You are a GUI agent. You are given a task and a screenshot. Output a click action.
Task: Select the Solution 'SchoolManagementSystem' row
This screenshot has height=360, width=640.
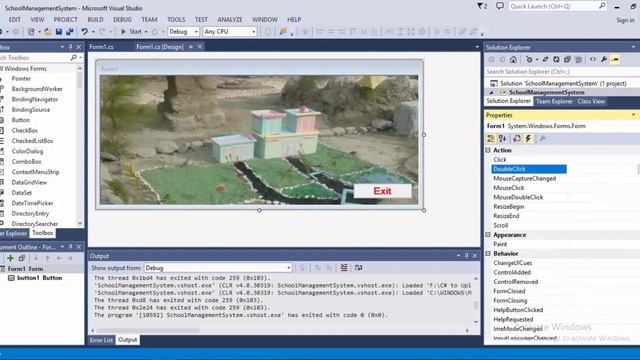coord(562,83)
